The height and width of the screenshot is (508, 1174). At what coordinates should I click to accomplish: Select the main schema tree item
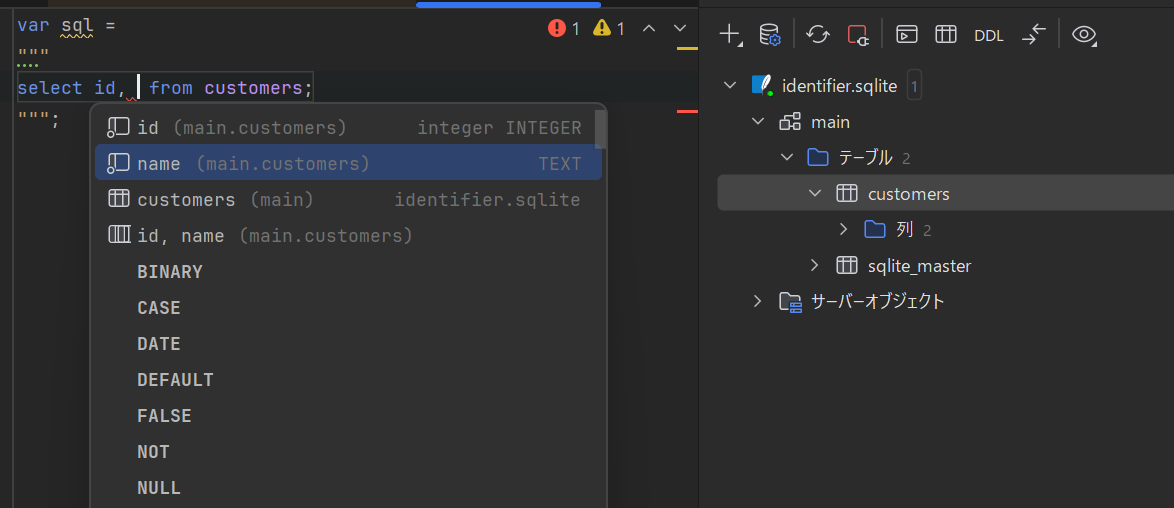click(830, 122)
